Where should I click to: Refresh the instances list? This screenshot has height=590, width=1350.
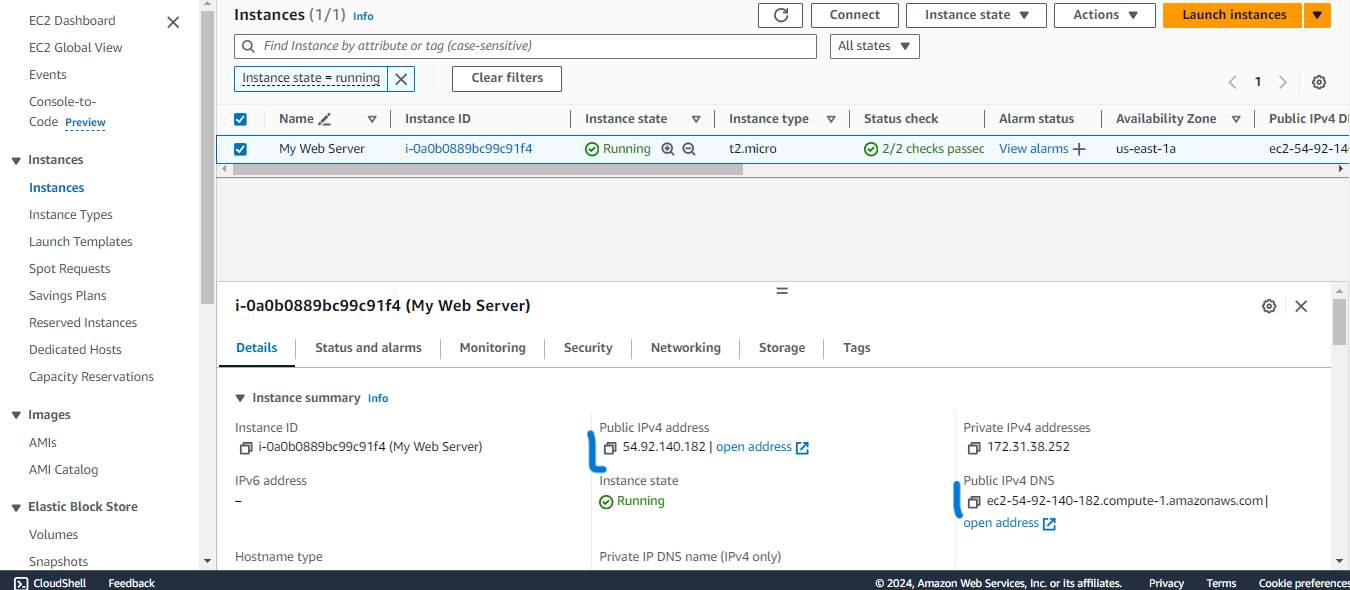coord(780,15)
